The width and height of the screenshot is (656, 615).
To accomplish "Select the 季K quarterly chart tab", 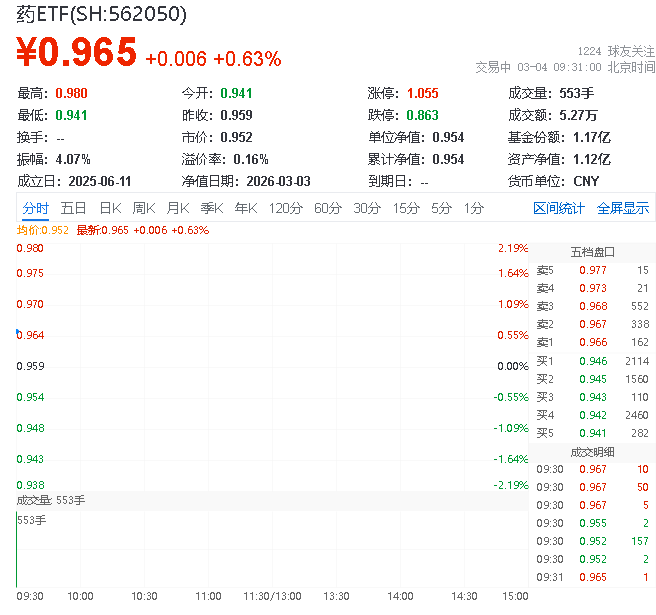I will (x=212, y=208).
